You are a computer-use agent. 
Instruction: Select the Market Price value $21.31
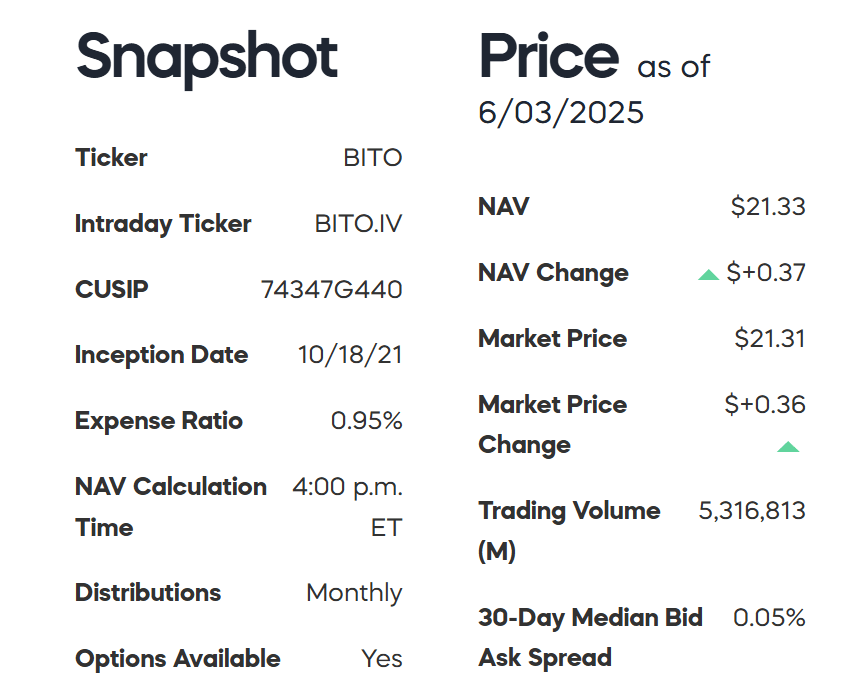(770, 339)
